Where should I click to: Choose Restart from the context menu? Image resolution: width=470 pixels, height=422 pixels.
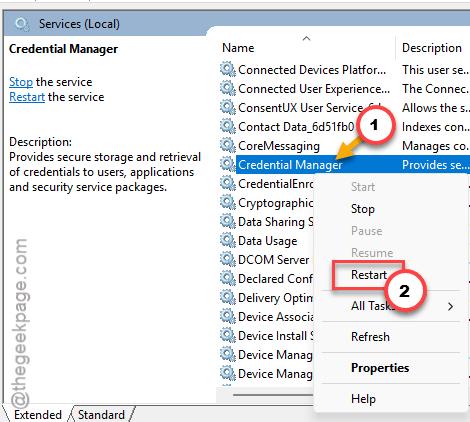pos(369,275)
